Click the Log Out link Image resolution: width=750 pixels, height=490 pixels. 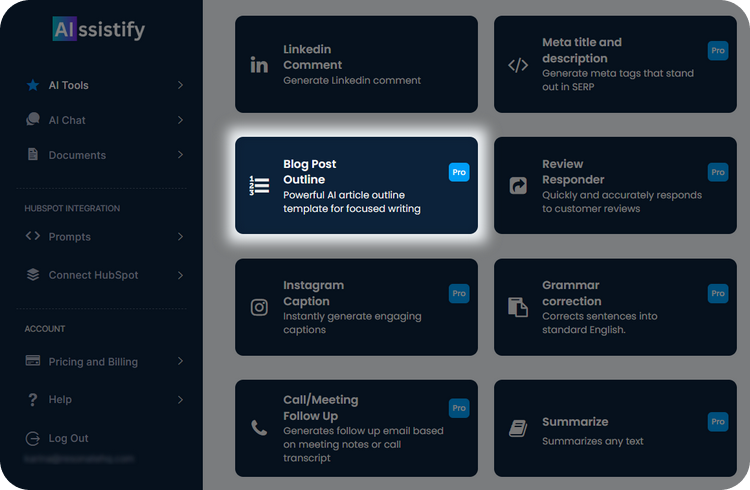(x=68, y=438)
